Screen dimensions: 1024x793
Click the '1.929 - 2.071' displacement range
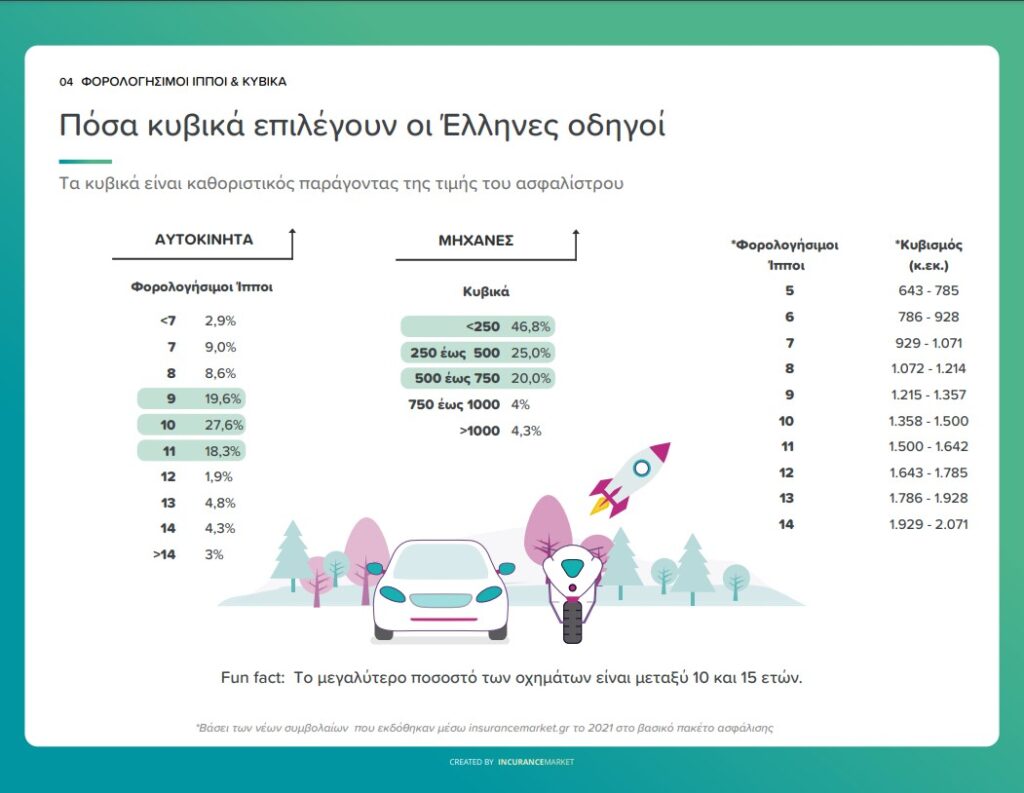tap(928, 525)
